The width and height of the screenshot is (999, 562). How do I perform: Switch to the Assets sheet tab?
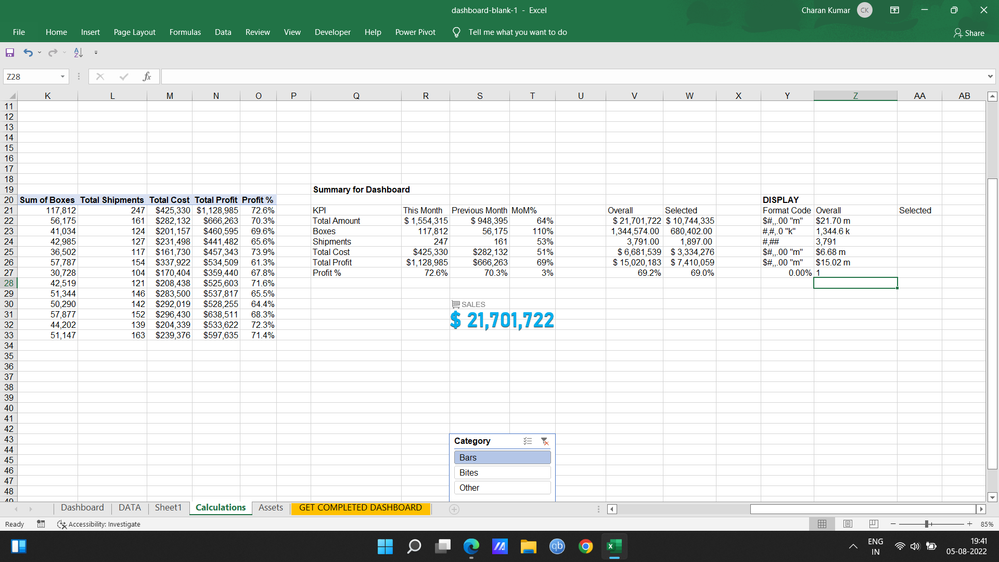(271, 508)
